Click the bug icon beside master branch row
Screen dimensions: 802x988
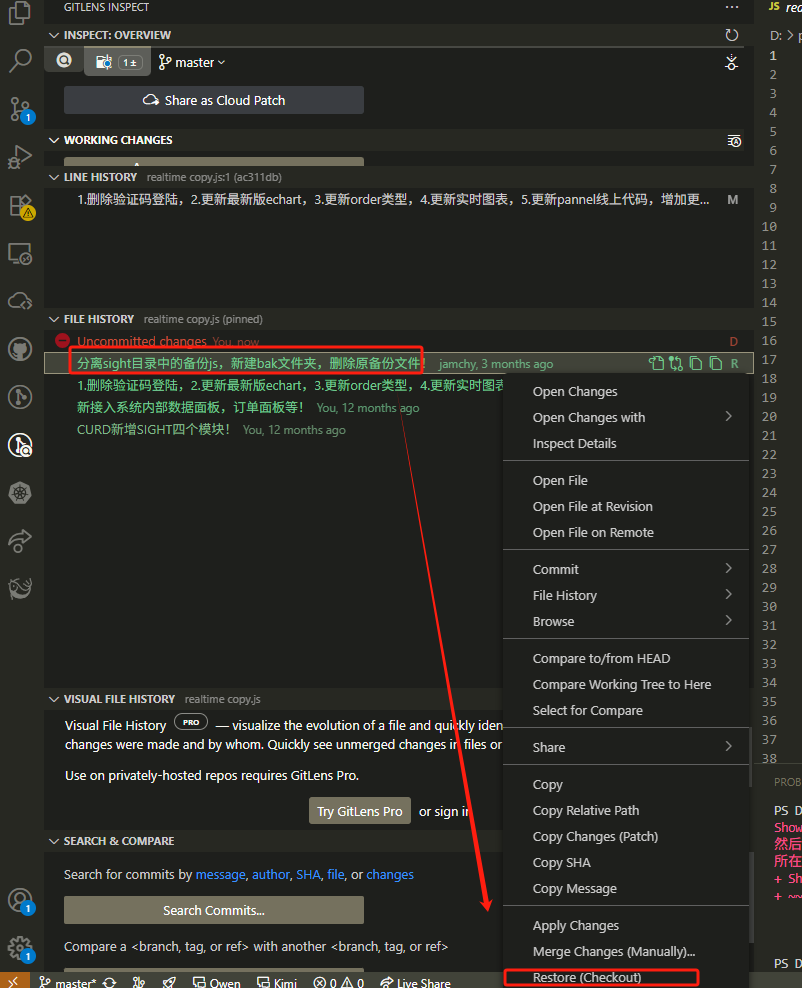coord(731,62)
